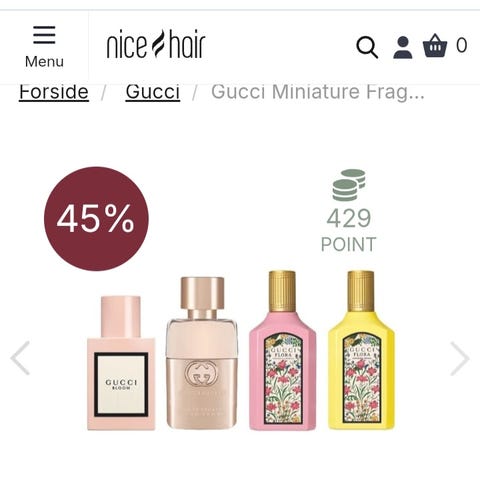The width and height of the screenshot is (480, 480).
Task: Click the POINT label below 429
Action: [348, 244]
